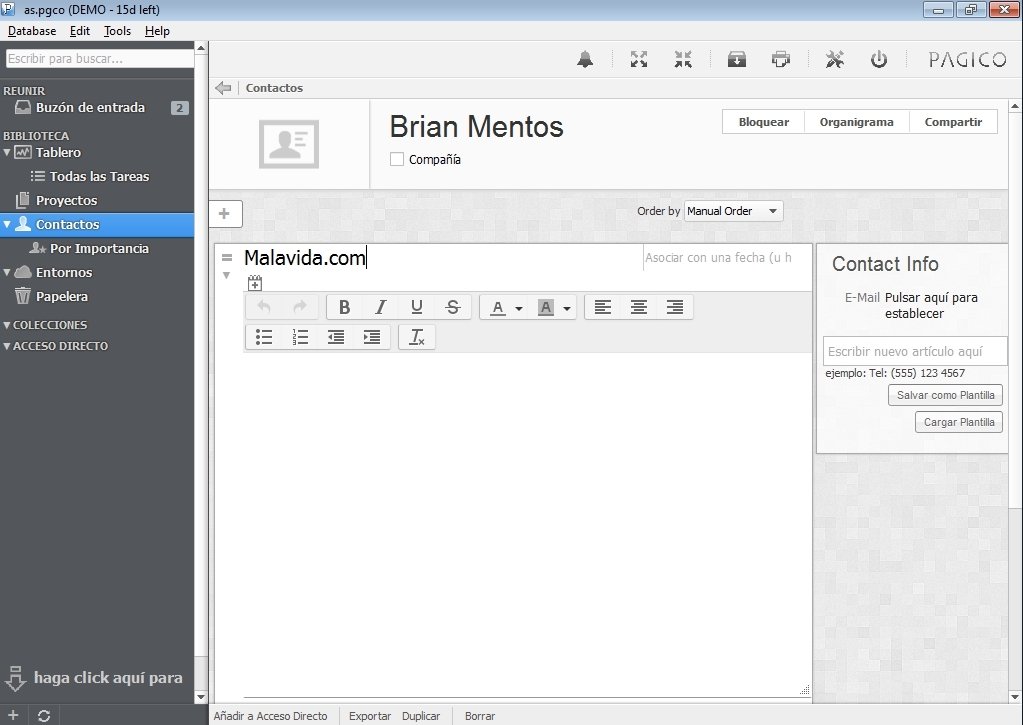Click the notification bell icon
Screen dimensions: 1023x725
point(585,59)
